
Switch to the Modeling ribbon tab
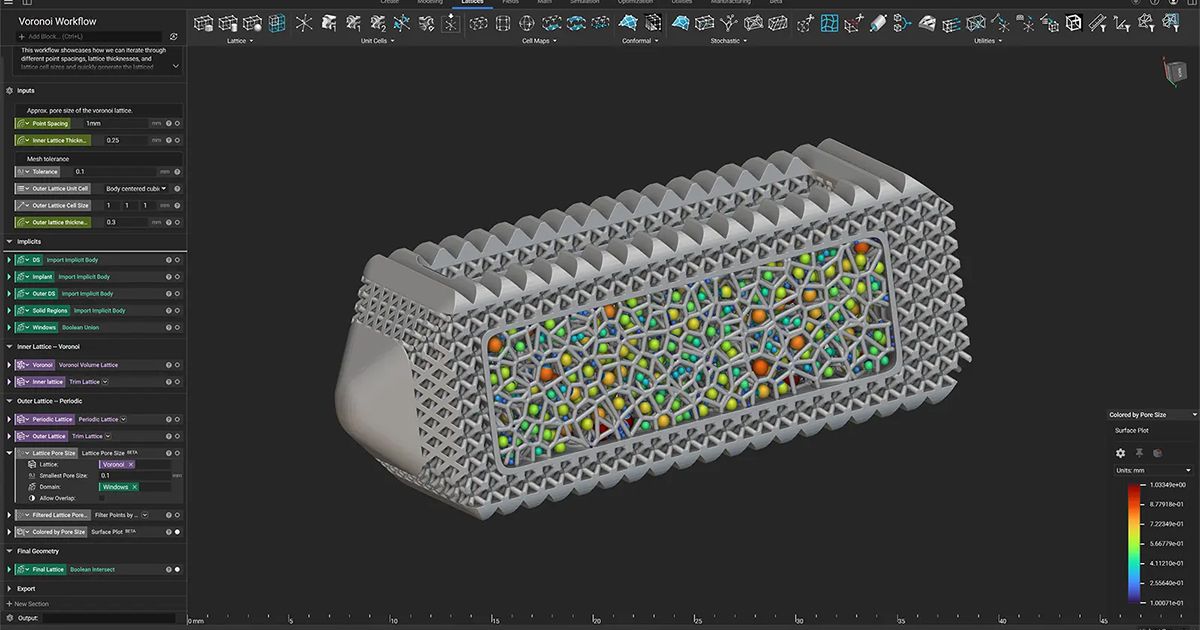(x=429, y=3)
